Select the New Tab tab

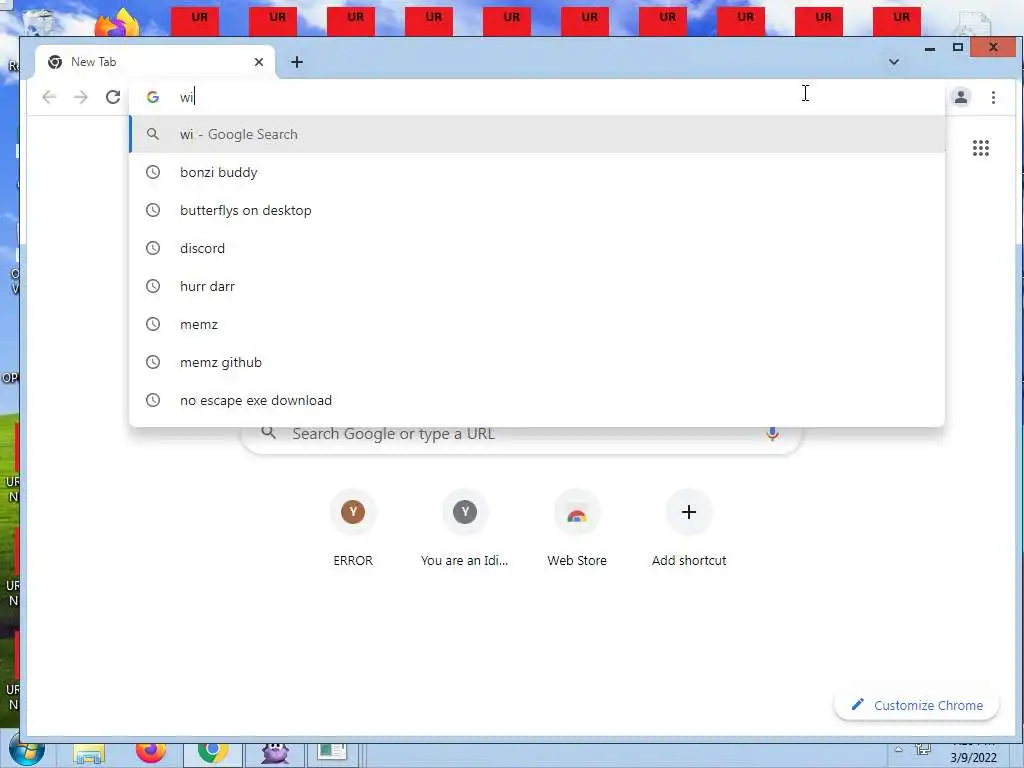coord(157,62)
